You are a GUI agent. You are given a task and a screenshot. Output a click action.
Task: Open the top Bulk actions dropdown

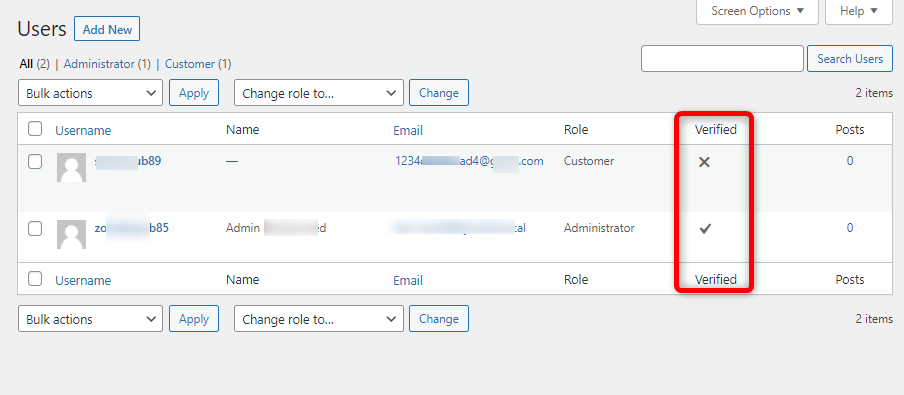pos(91,93)
